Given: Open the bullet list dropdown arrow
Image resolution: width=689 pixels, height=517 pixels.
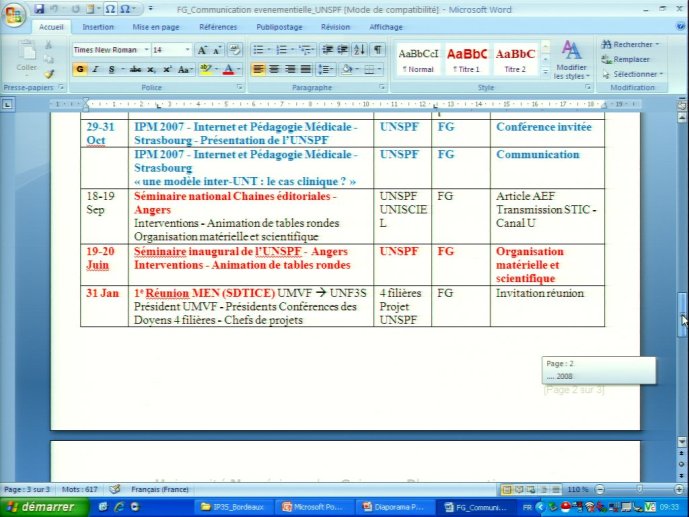Looking at the screenshot, I should 269,50.
